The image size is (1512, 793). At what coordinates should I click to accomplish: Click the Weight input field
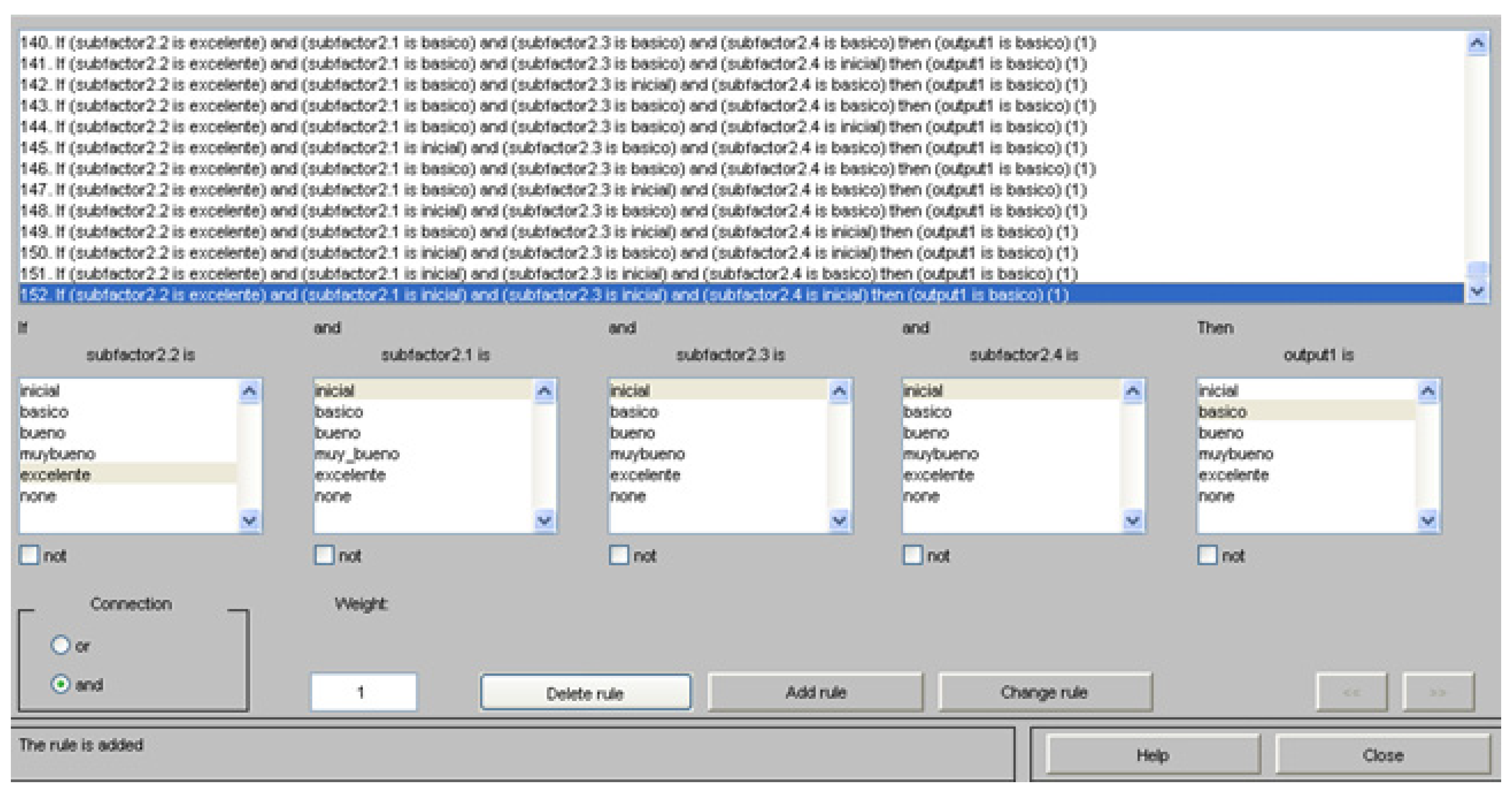[363, 693]
